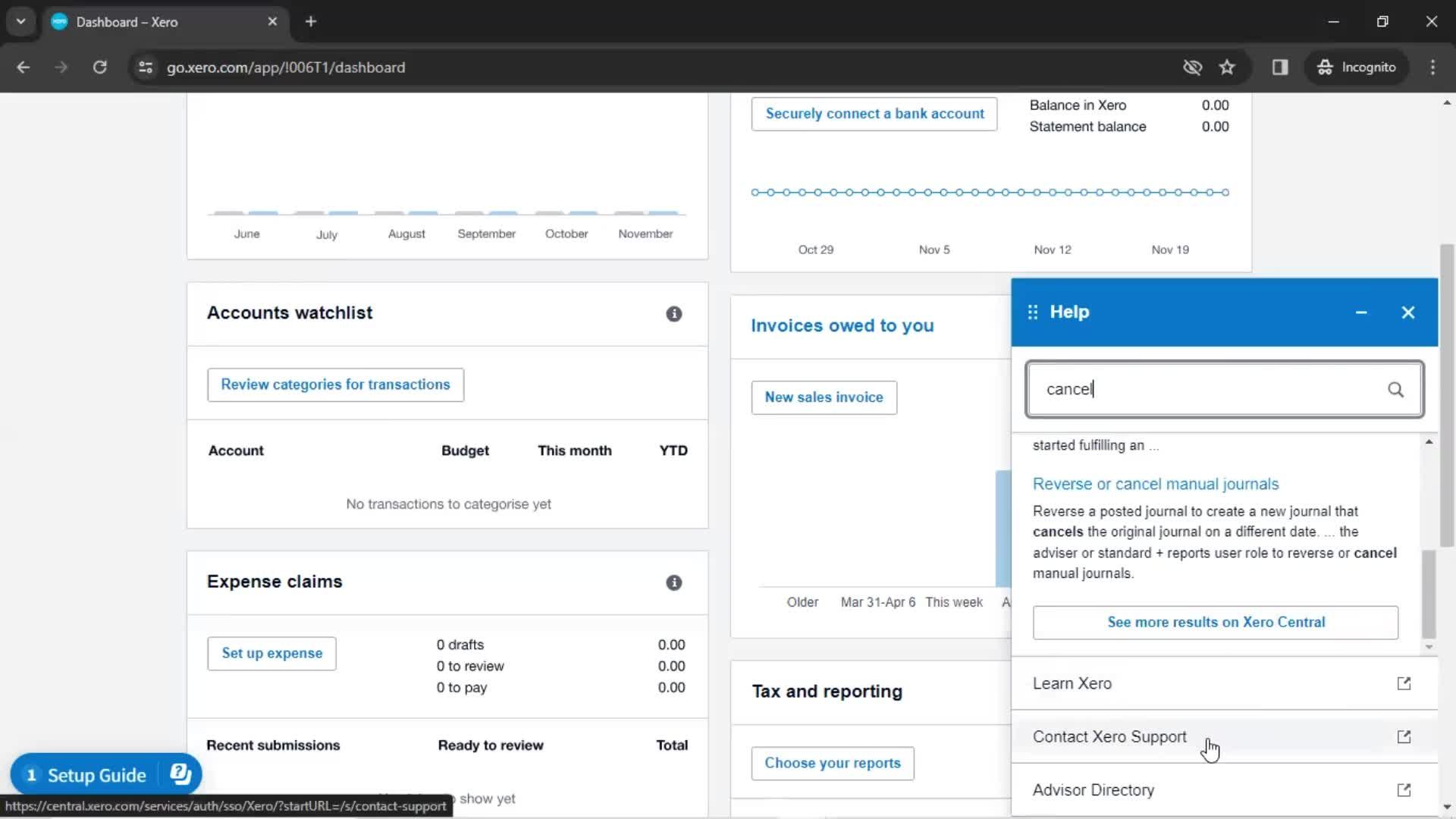Open Contact Xero Support menu item
The image size is (1456, 819).
[x=1224, y=737]
